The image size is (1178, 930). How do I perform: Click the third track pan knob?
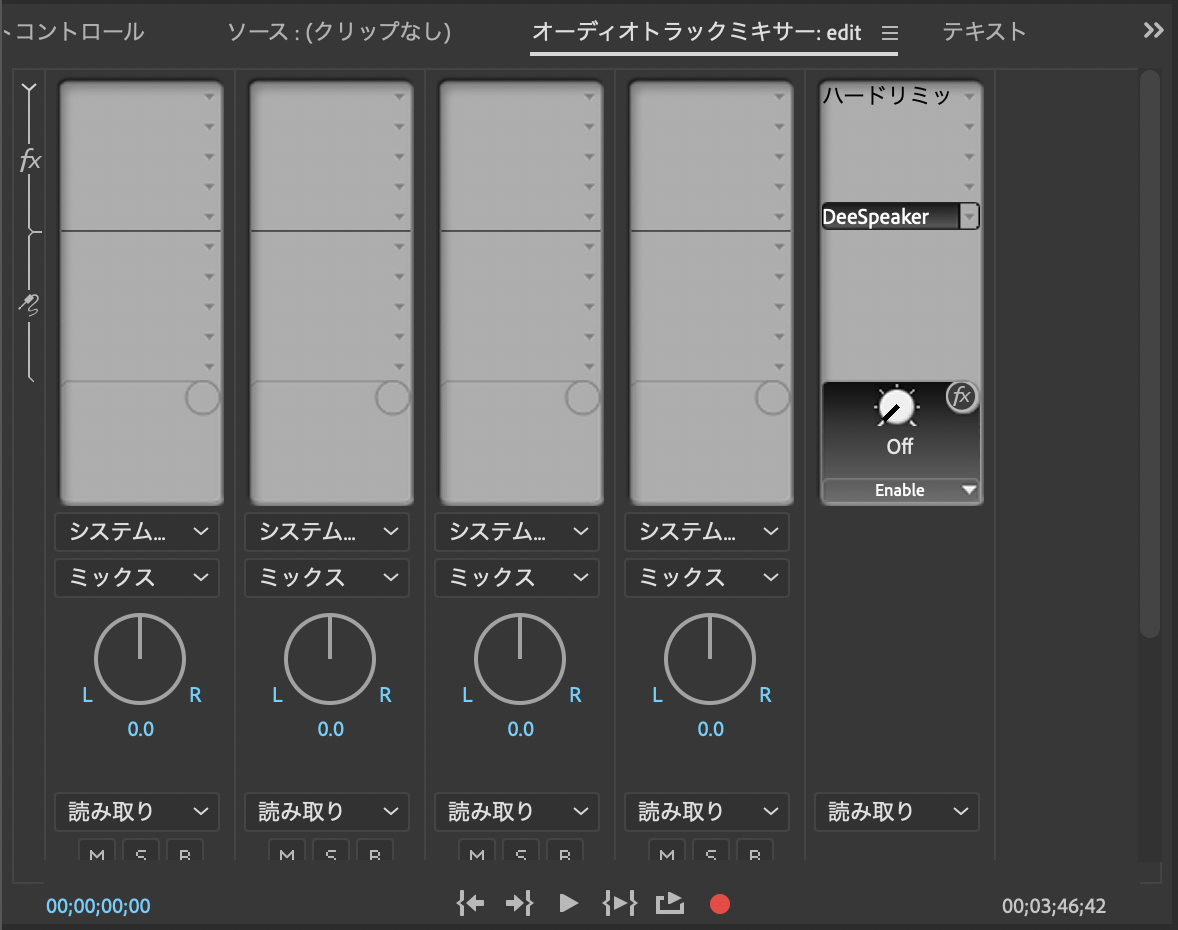(520, 659)
